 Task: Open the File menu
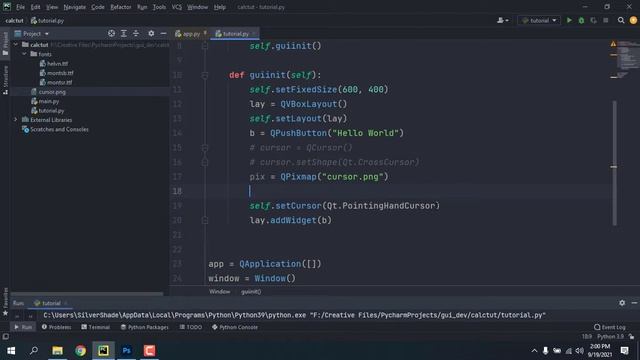20,7
